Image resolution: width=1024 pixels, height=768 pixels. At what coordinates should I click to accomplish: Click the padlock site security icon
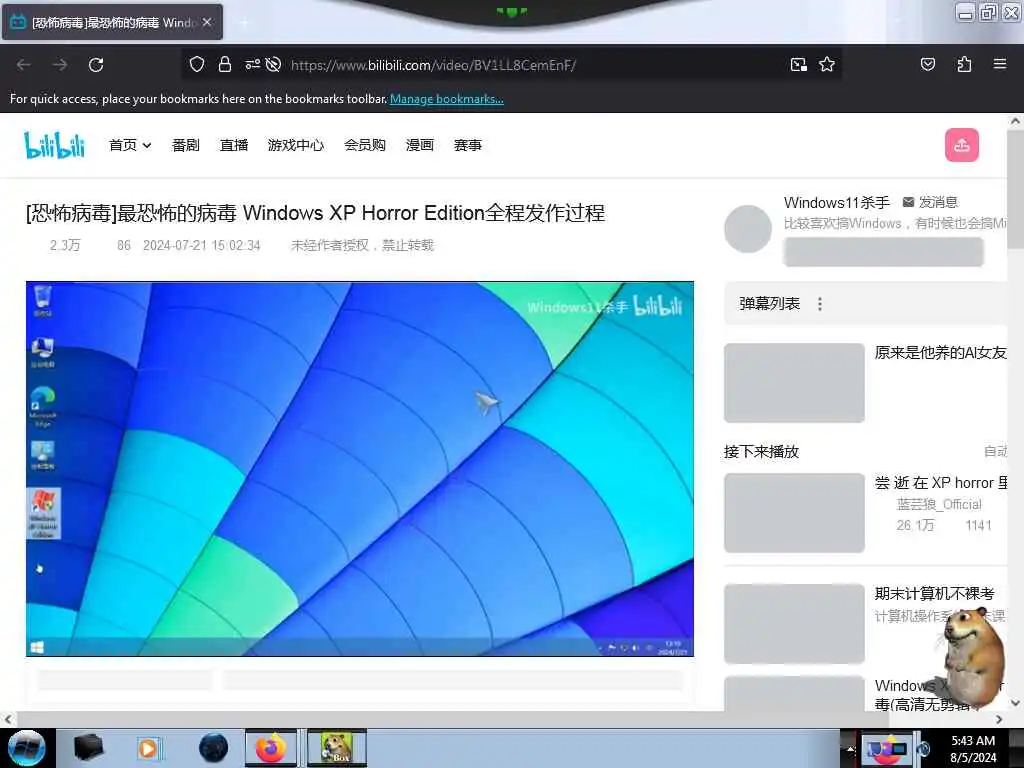pyautogui.click(x=225, y=64)
